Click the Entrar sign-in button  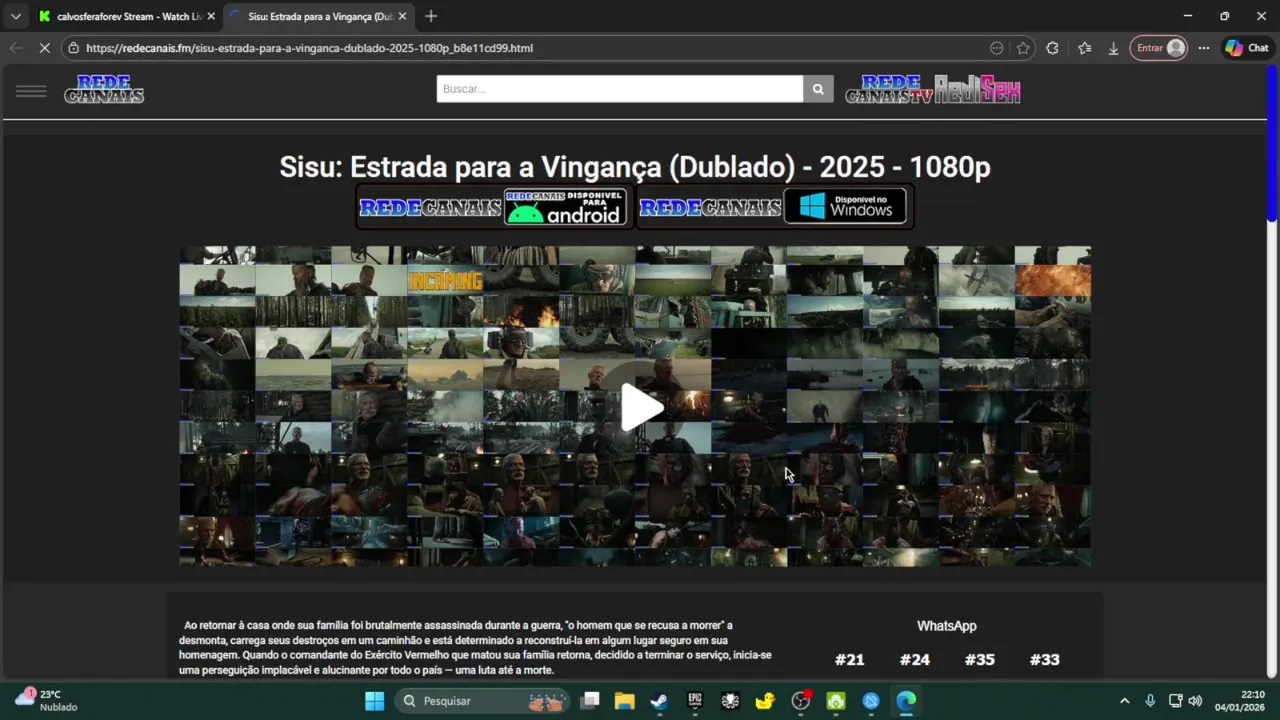tap(1158, 48)
